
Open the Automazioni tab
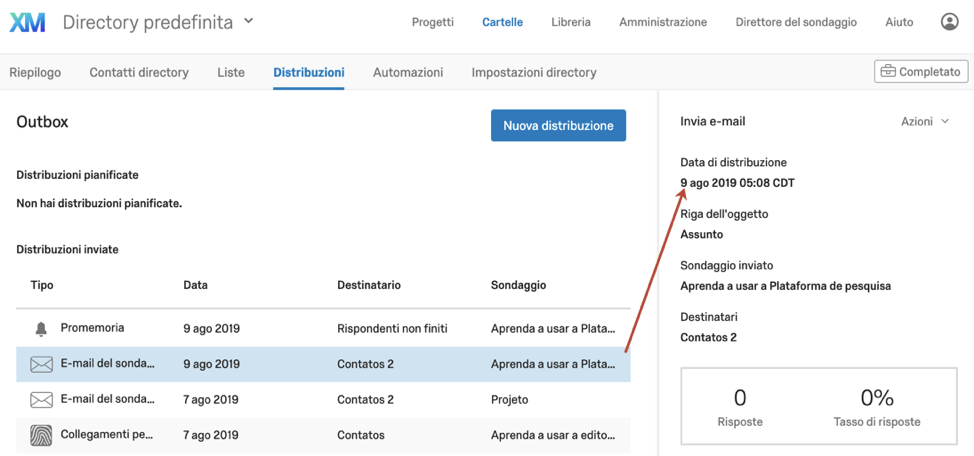pos(408,72)
